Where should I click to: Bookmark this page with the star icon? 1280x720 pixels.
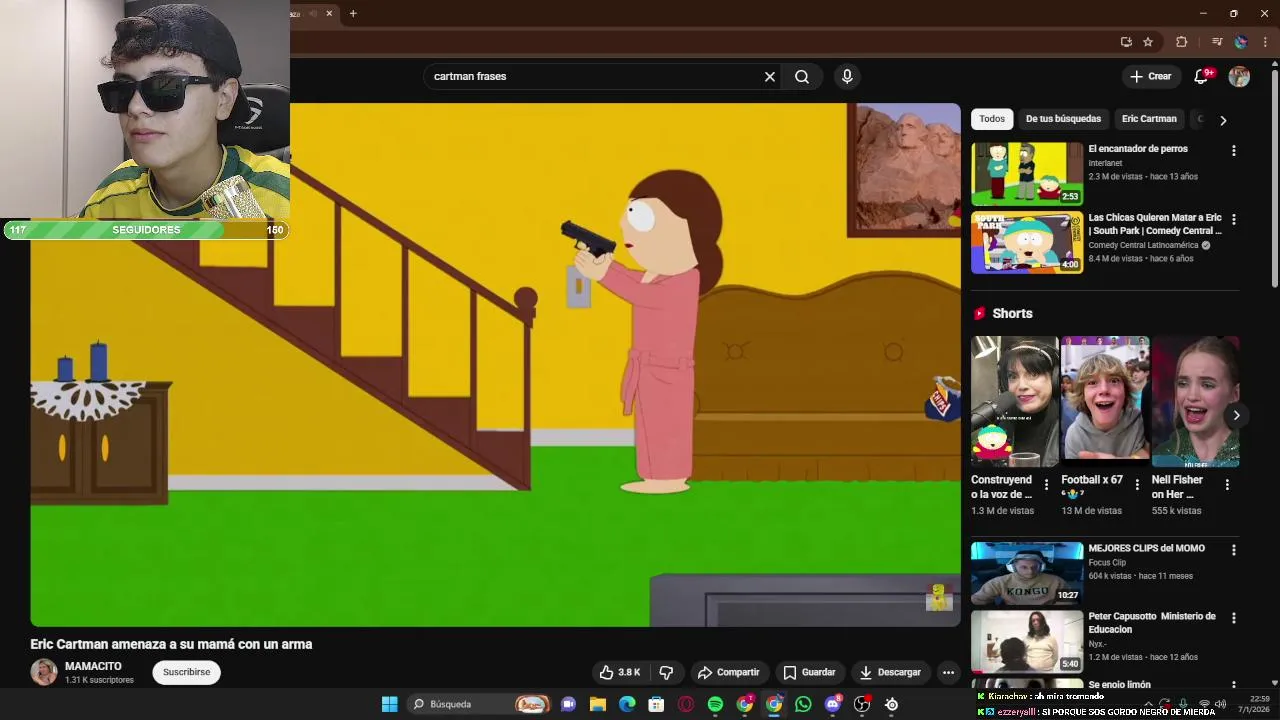[x=1148, y=42]
